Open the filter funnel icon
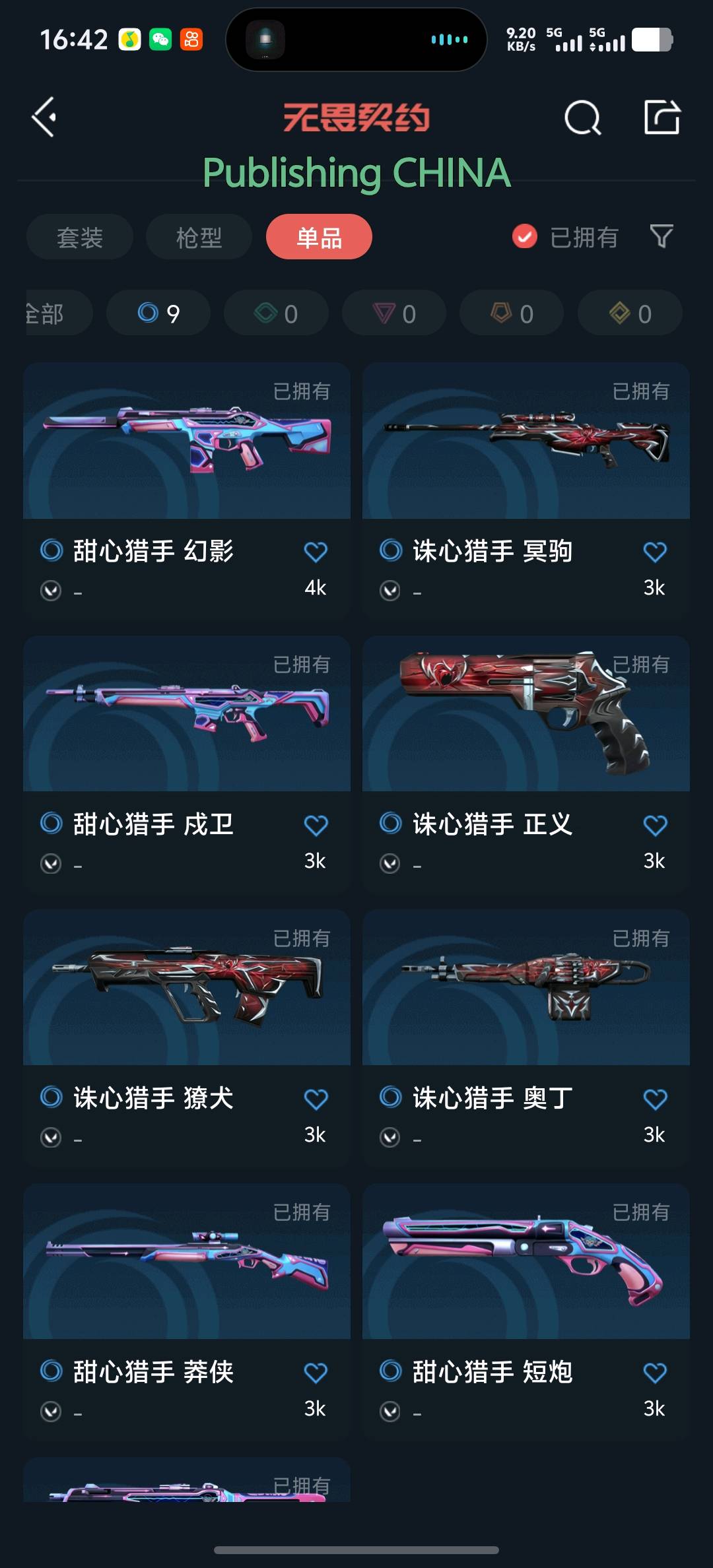This screenshot has width=713, height=1568. point(662,236)
